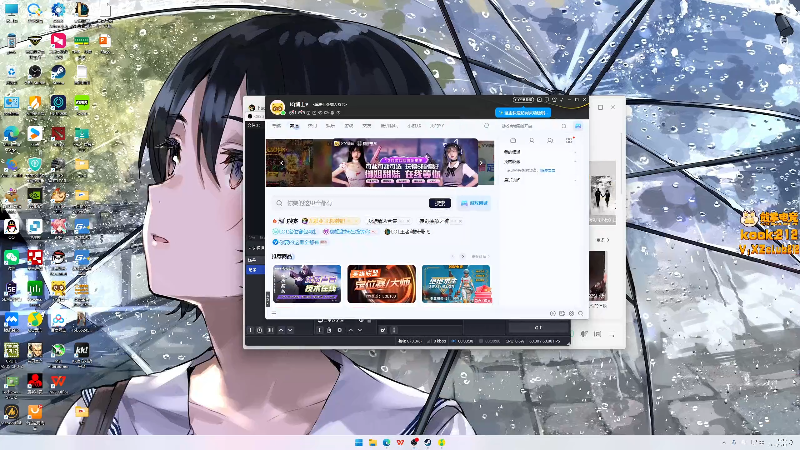Select the fourth navigation tab in YY
This screenshot has height=450, width=800.
(331, 126)
